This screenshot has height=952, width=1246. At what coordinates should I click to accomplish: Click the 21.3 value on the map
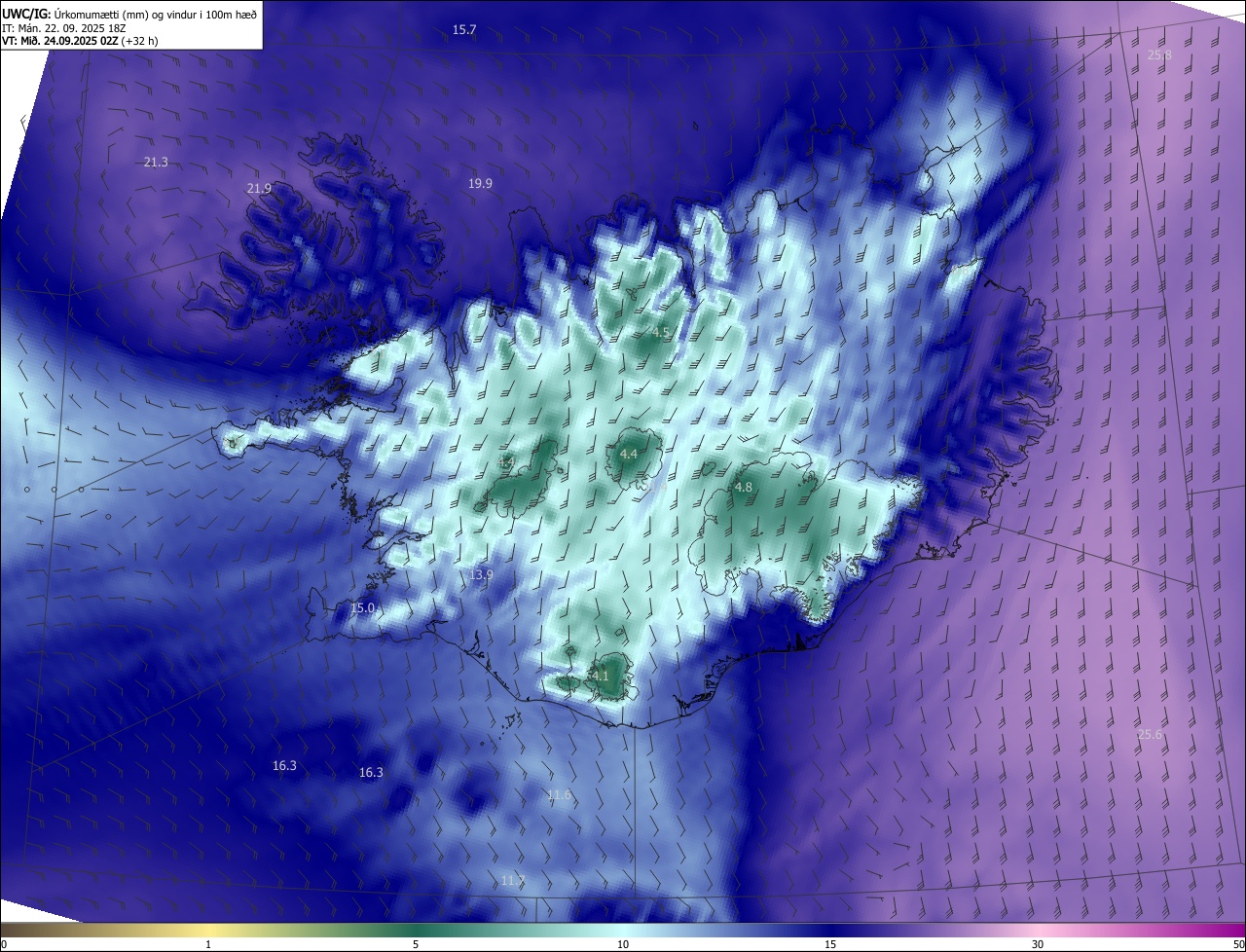[156, 162]
